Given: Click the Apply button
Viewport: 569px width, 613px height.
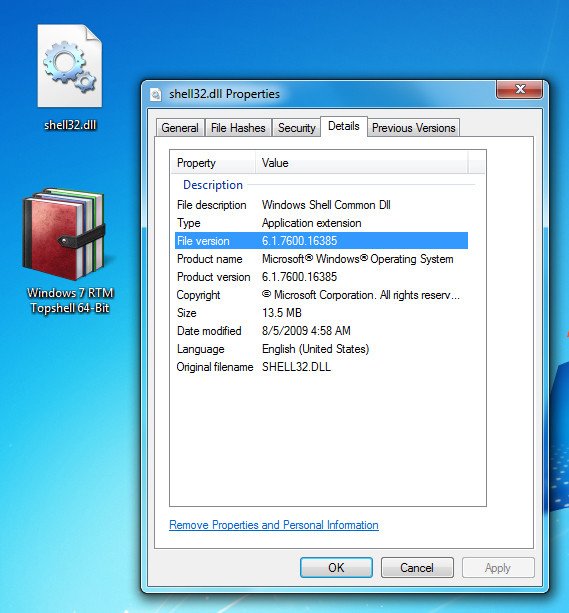Looking at the screenshot, I should pos(498,568).
